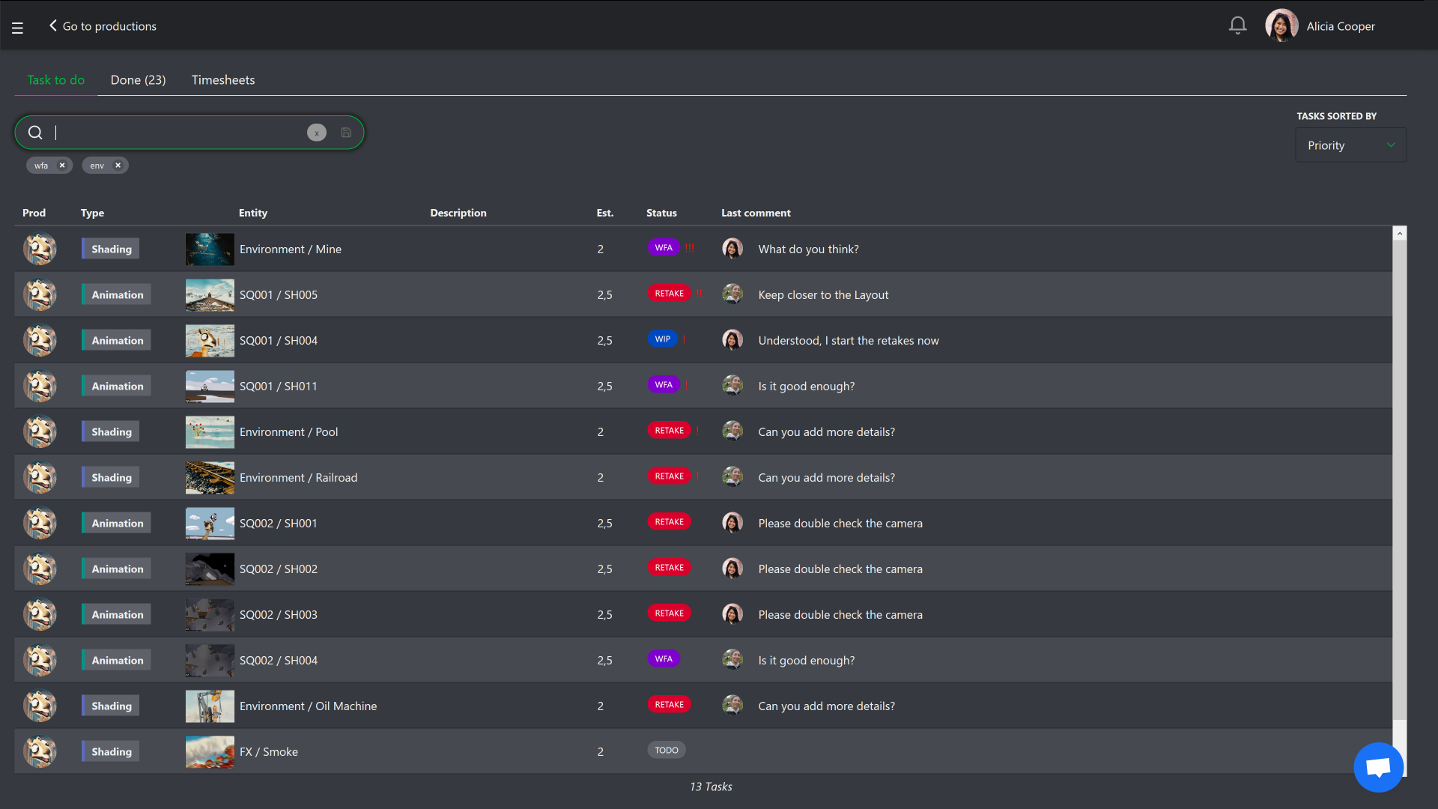
Task: Remove the env saved filter tag
Action: click(x=118, y=166)
